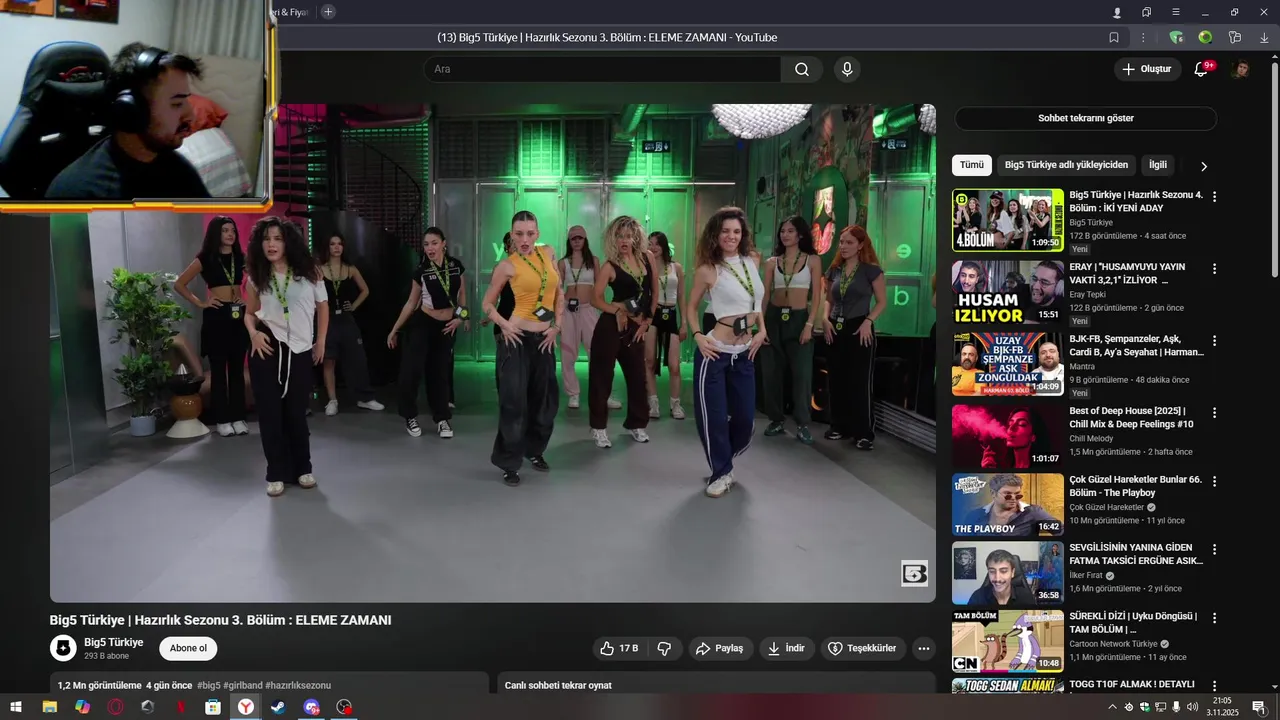This screenshot has height=720, width=1280.
Task: Open more actions under the video
Action: pyautogui.click(x=924, y=648)
